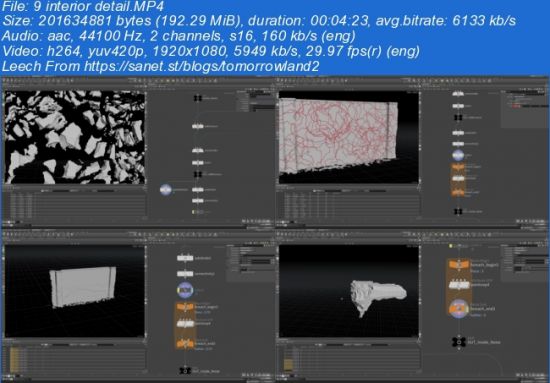Select black null node ending plain wall frame network
Image resolution: width=550 pixels, height=383 pixels.
(185, 370)
